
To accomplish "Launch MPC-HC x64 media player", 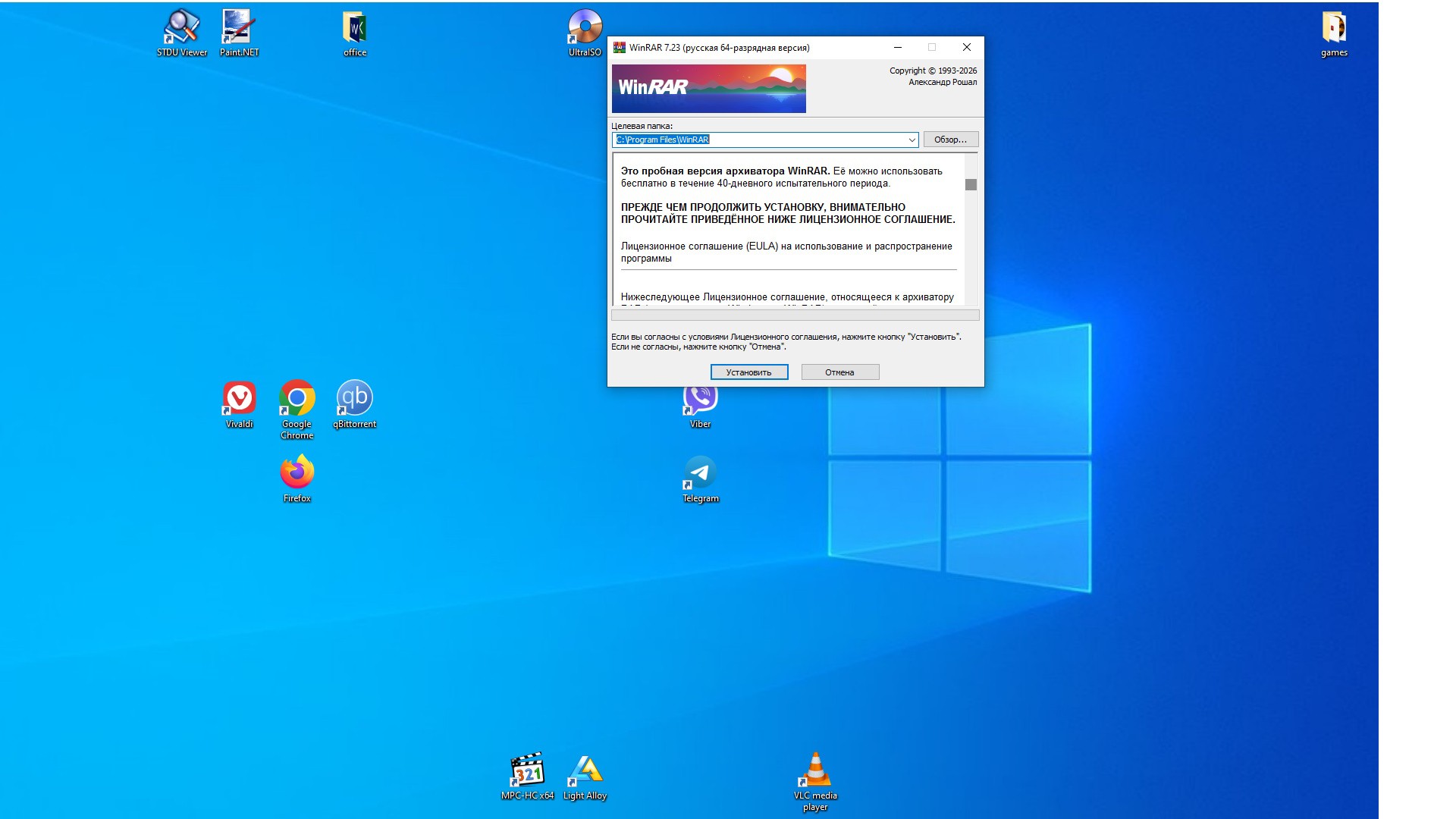I will [x=528, y=776].
